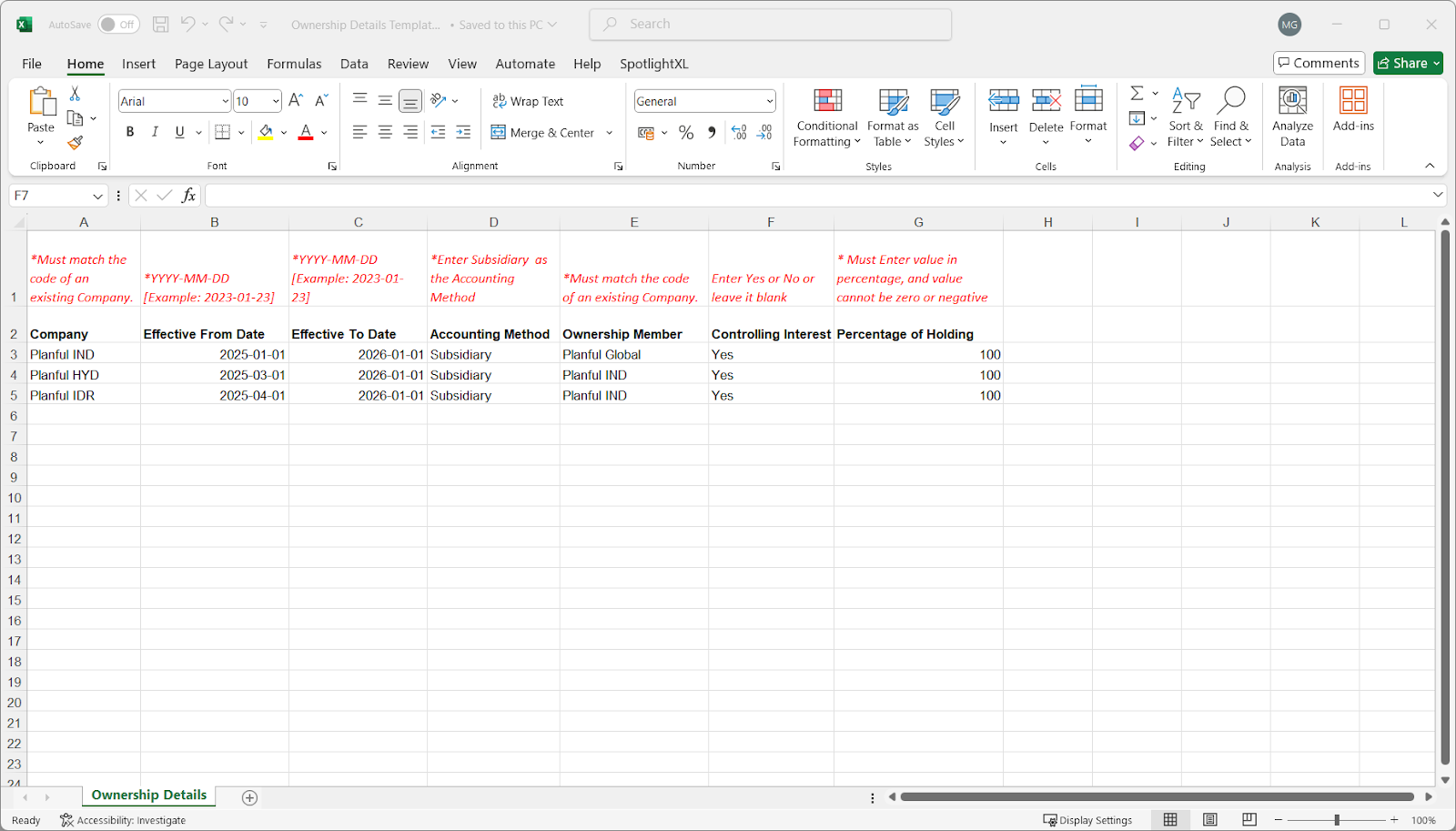
Task: Click the zoom slider in status bar
Action: point(1336,820)
